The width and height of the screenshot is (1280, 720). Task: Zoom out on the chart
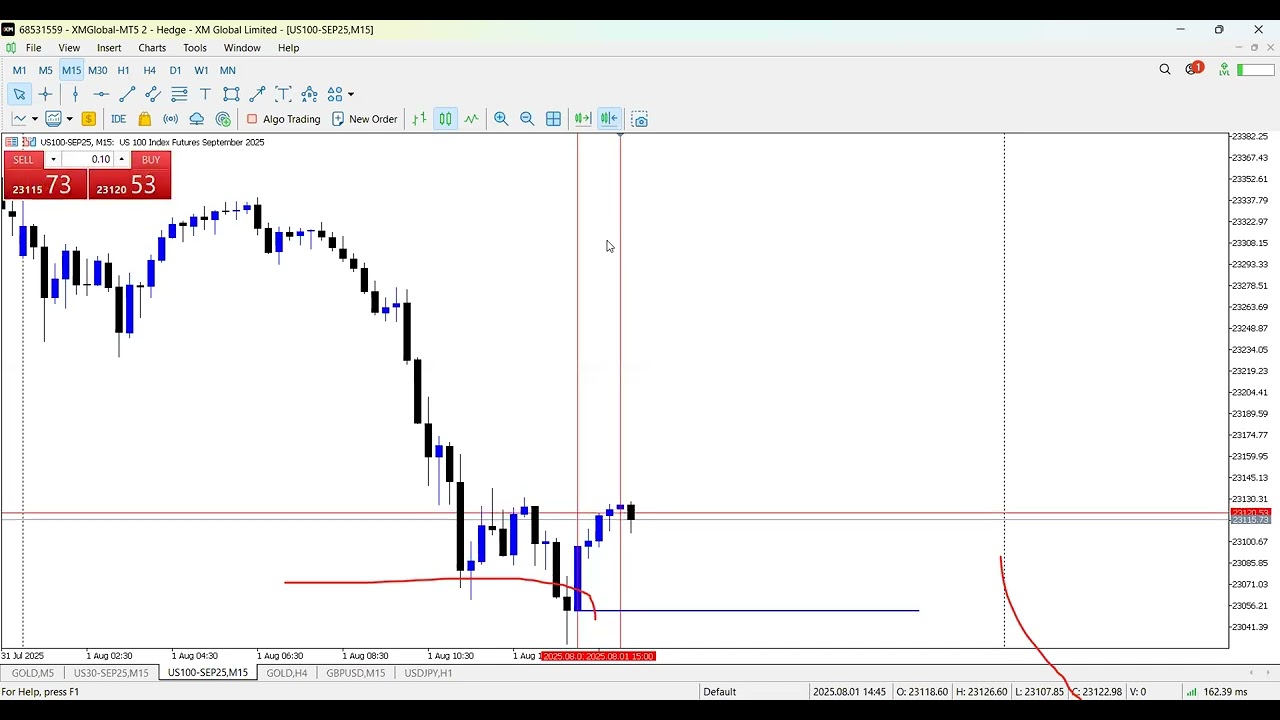point(527,119)
